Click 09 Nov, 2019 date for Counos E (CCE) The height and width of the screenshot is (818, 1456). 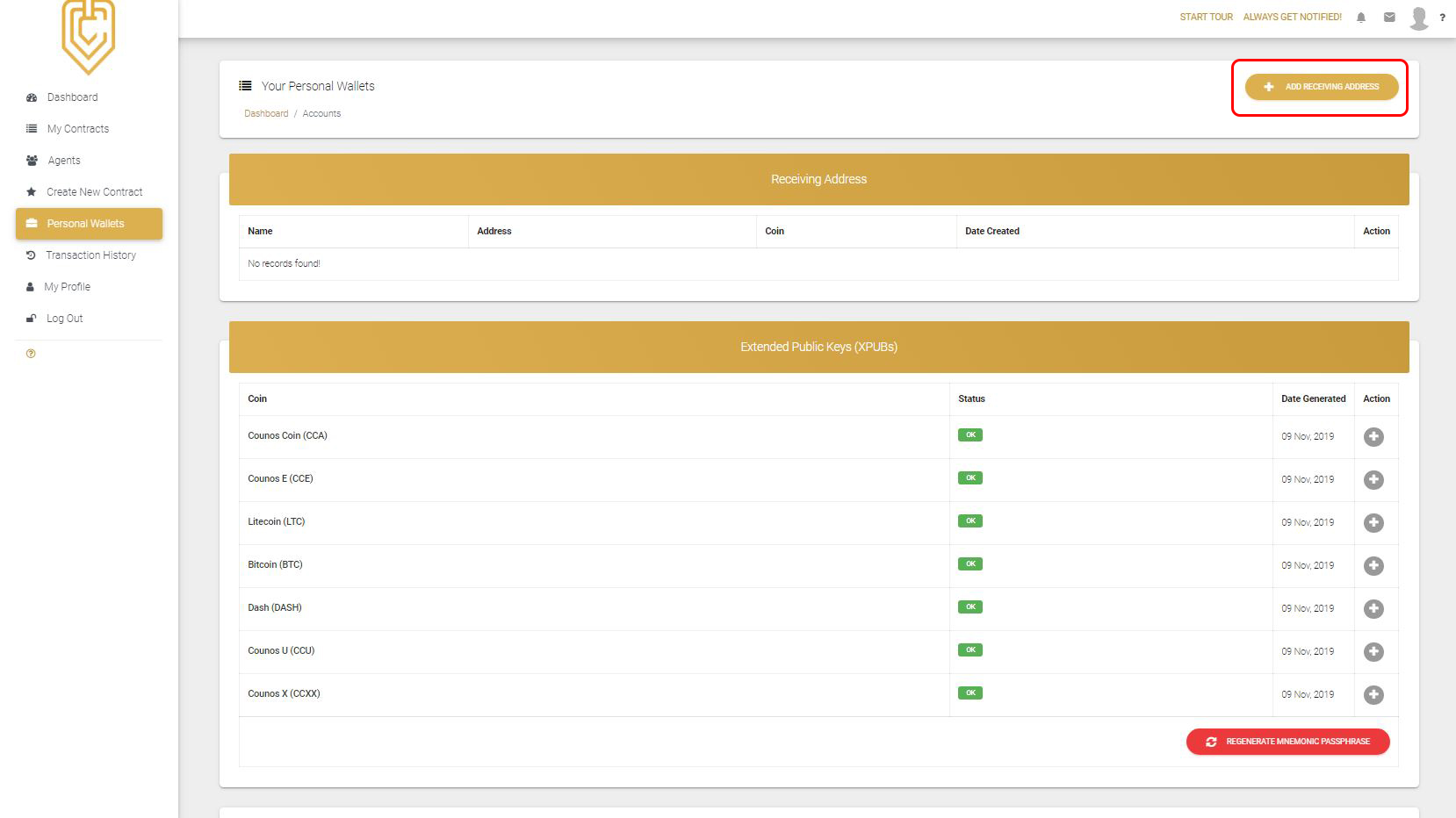click(x=1308, y=479)
